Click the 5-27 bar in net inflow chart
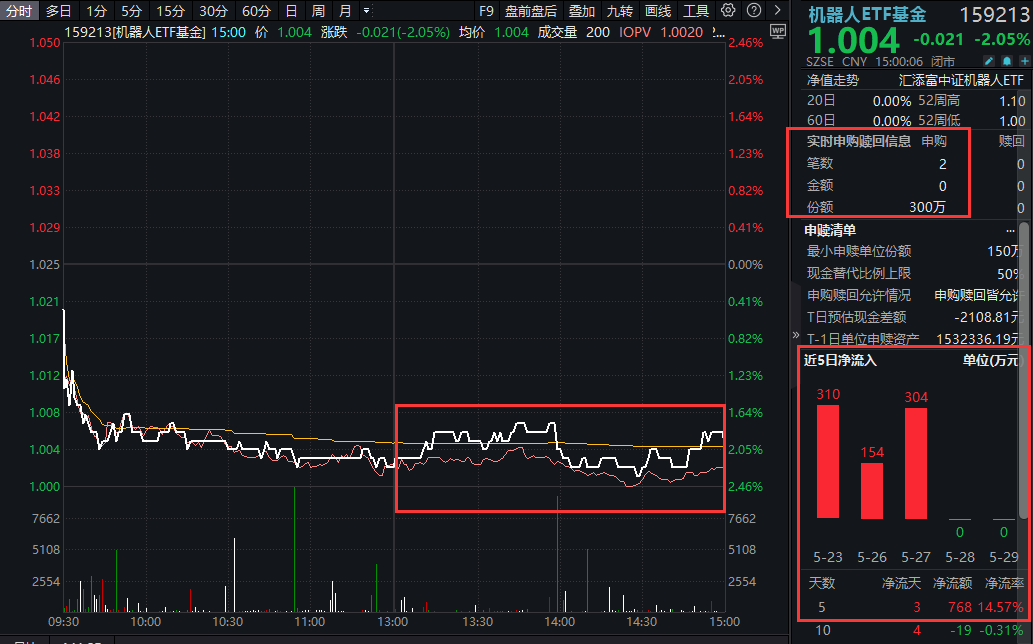Image resolution: width=1033 pixels, height=644 pixels. [x=914, y=465]
